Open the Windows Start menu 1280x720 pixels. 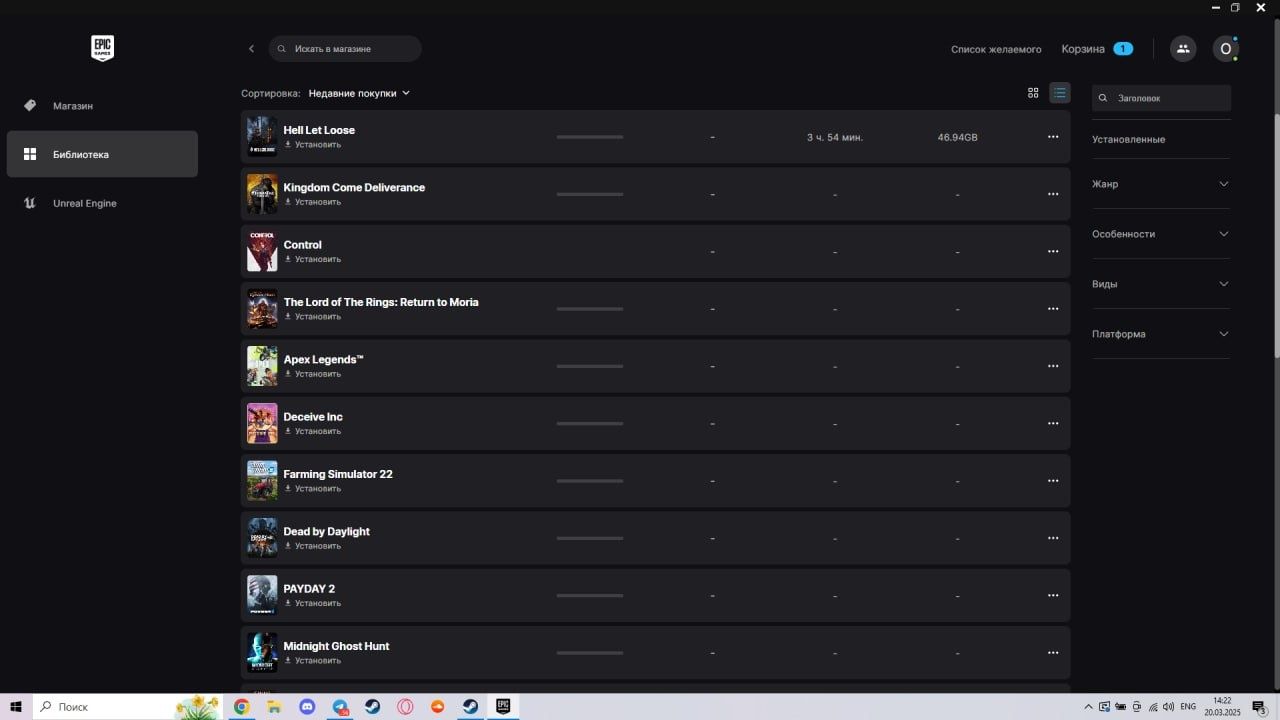pyautogui.click(x=16, y=706)
